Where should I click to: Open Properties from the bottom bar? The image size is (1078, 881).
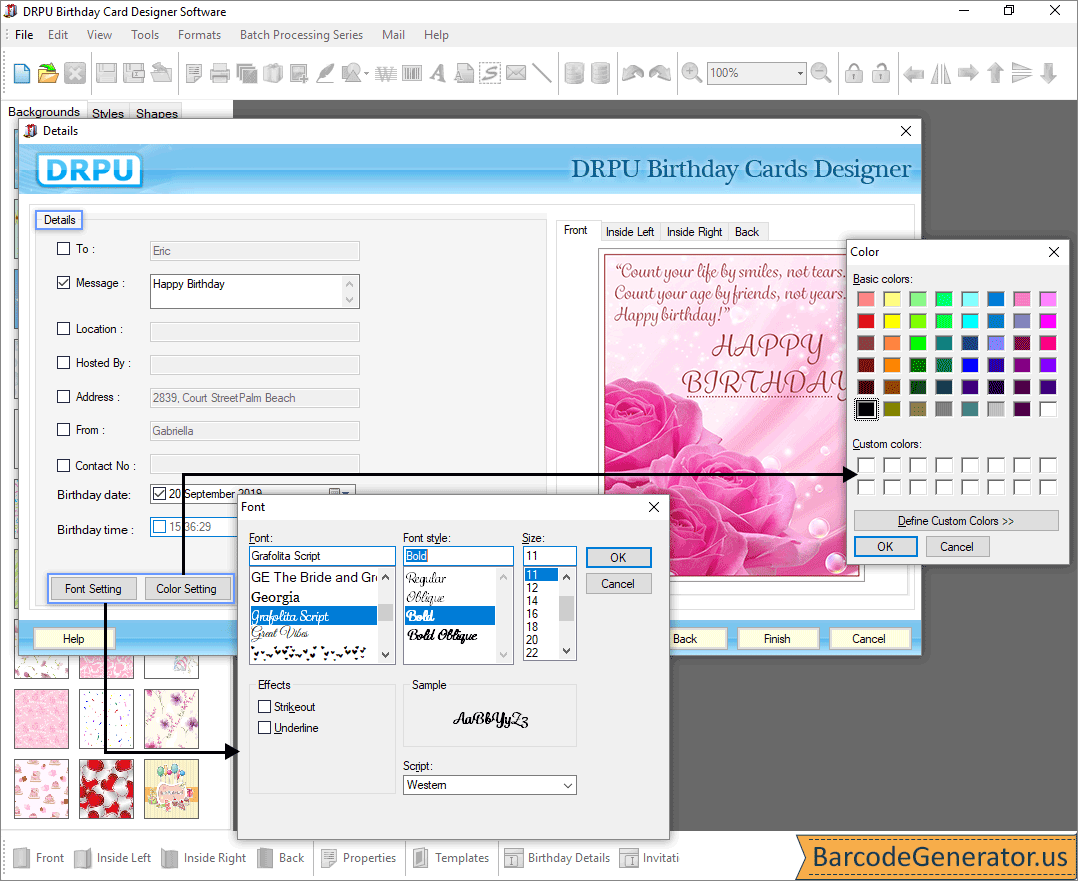coord(359,858)
